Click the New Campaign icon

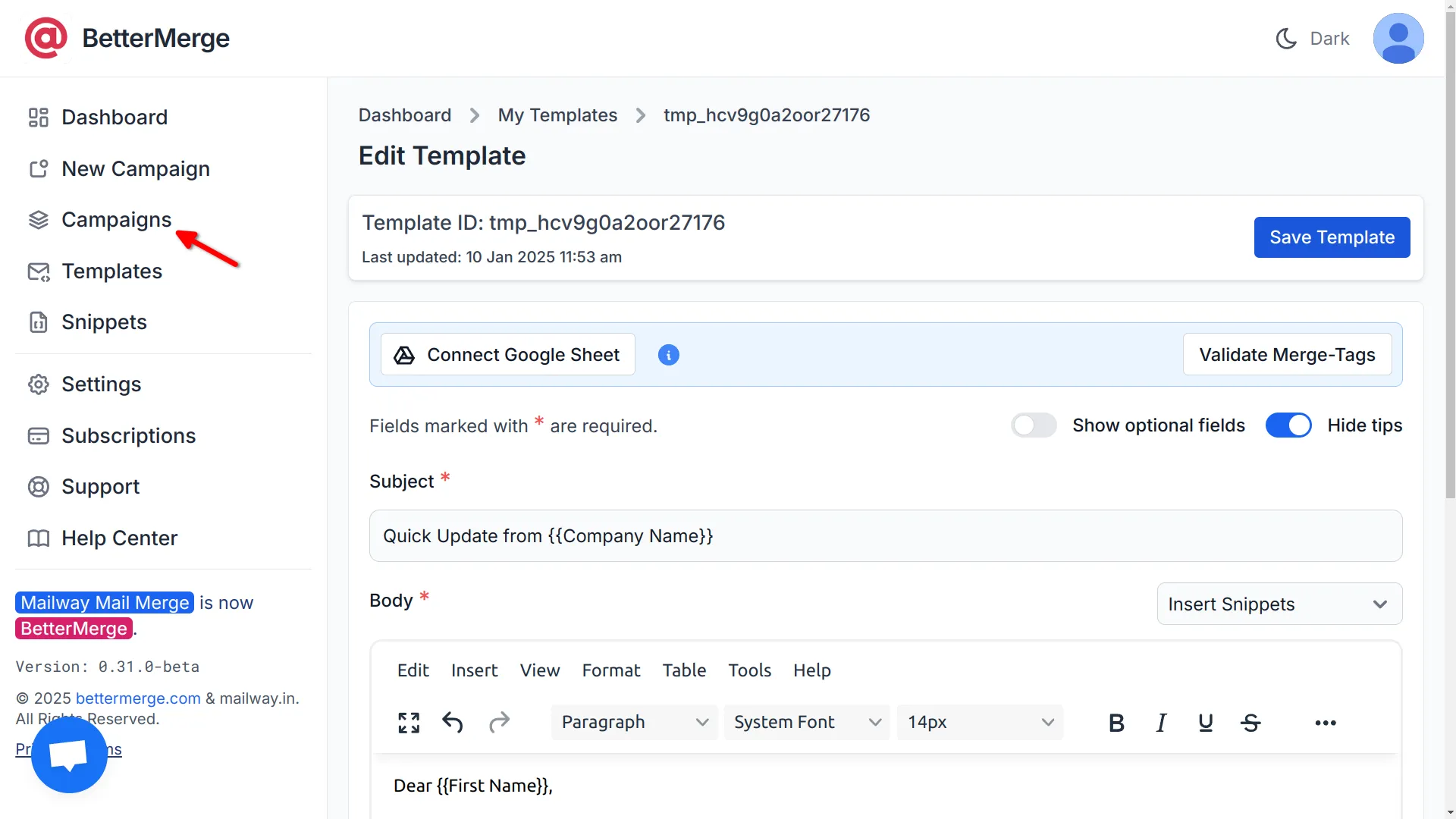tap(38, 168)
